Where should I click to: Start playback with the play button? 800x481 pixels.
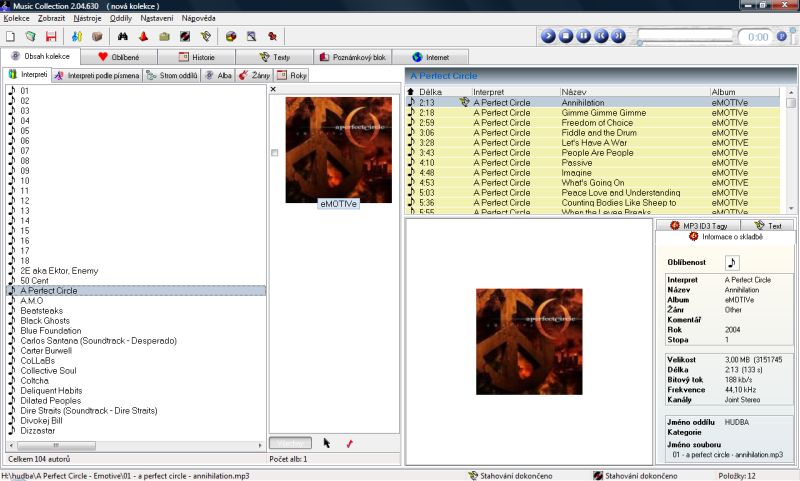pyautogui.click(x=548, y=36)
